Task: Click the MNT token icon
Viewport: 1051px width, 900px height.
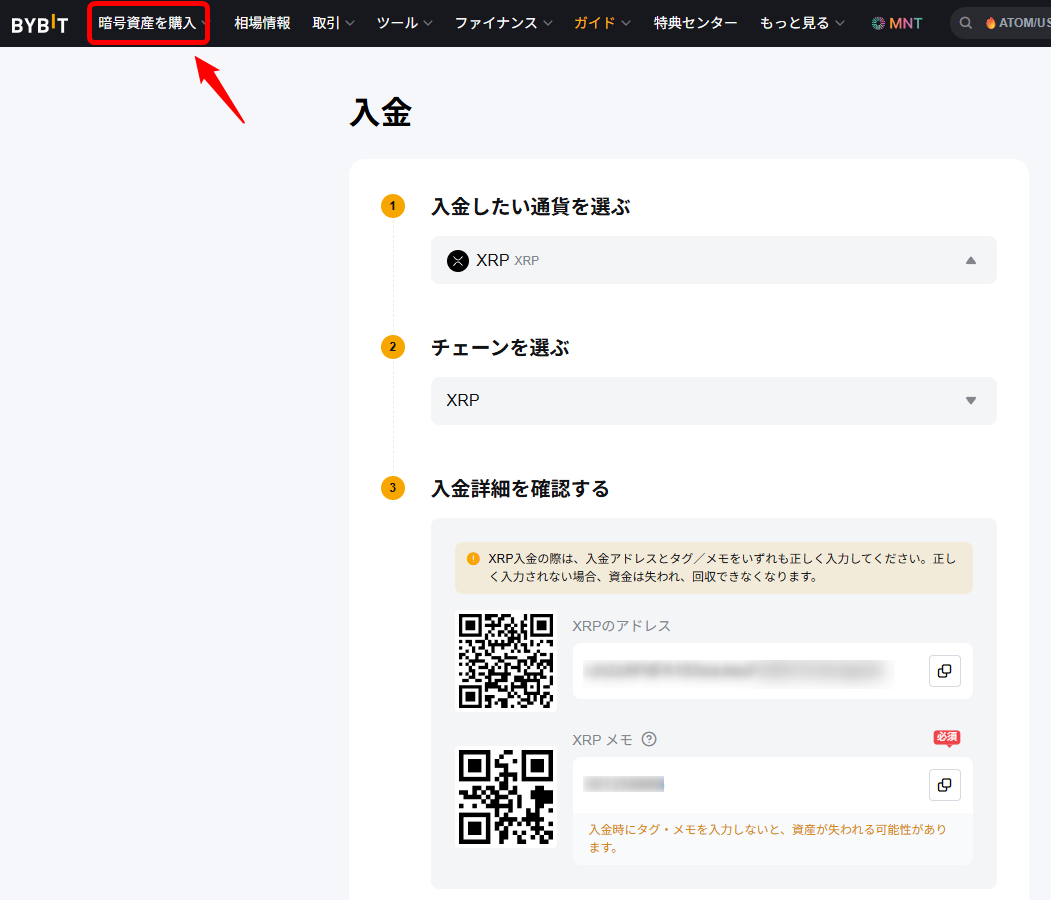Action: [878, 23]
